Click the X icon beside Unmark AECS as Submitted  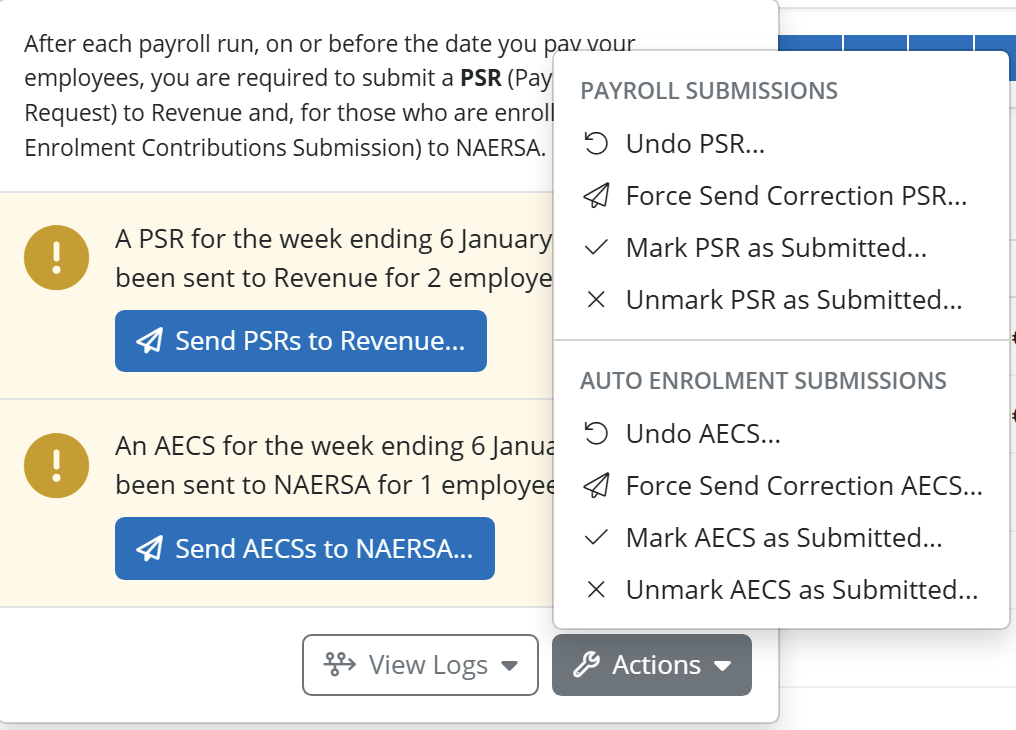pos(595,589)
